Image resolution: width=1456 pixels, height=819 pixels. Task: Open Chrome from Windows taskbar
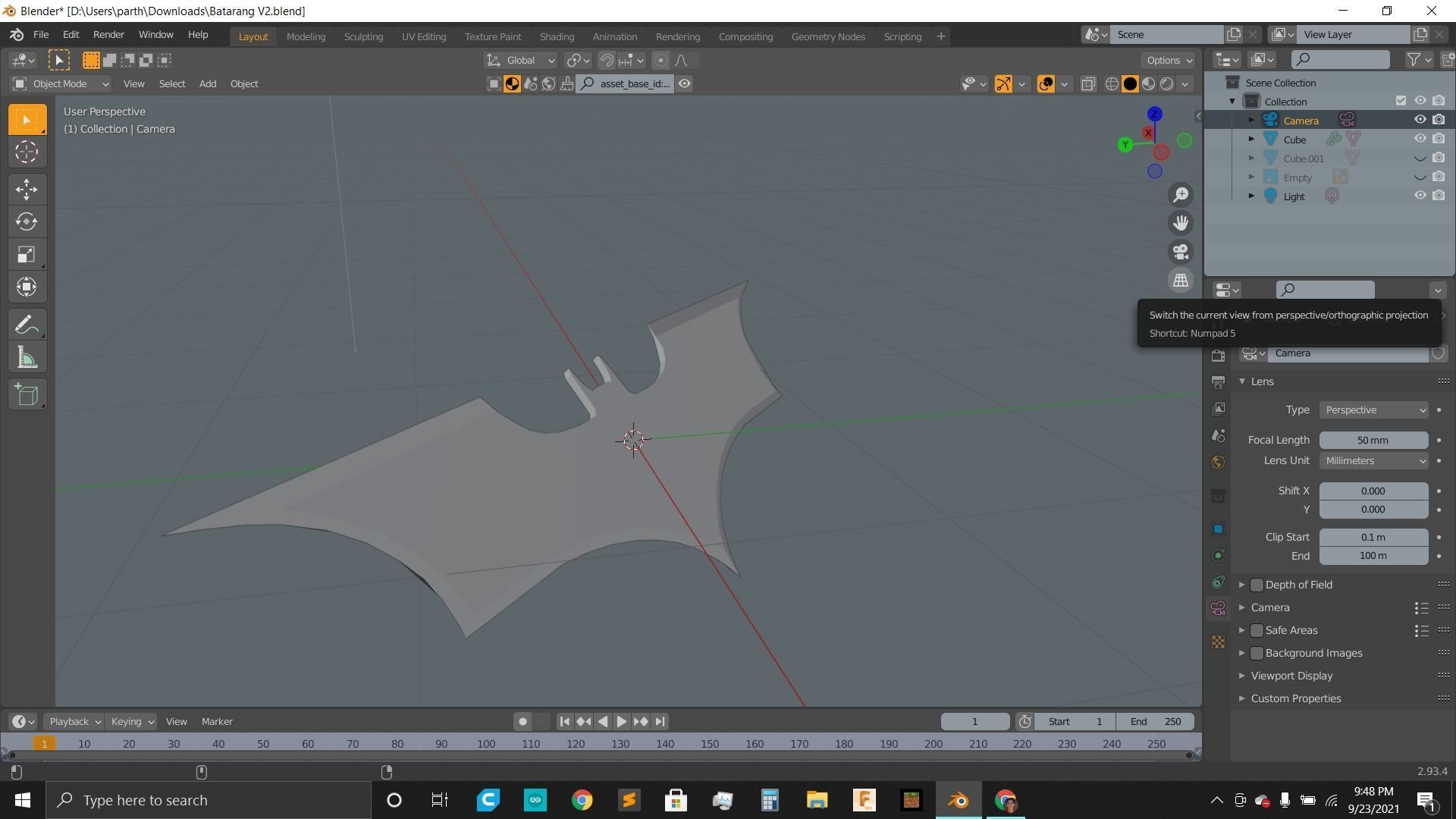pos(582,801)
